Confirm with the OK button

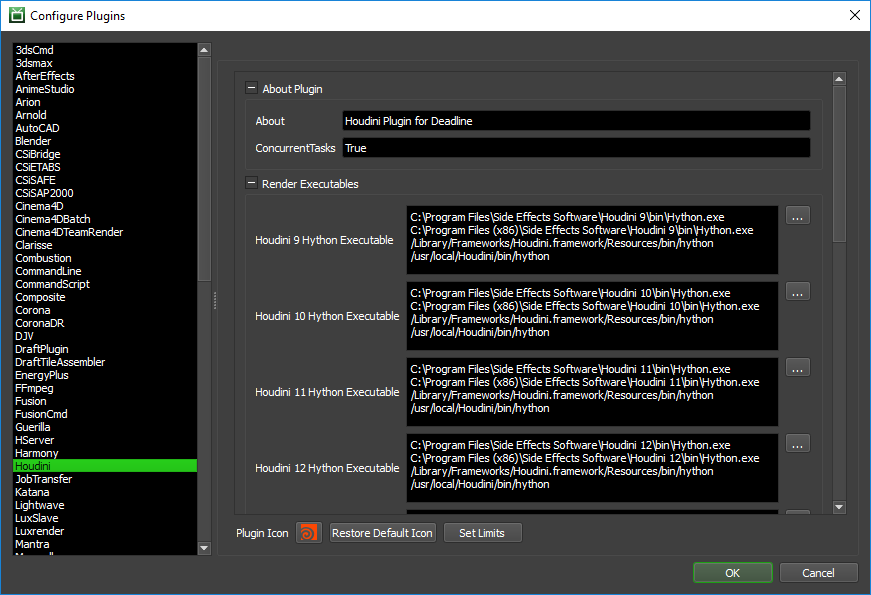tap(732, 573)
